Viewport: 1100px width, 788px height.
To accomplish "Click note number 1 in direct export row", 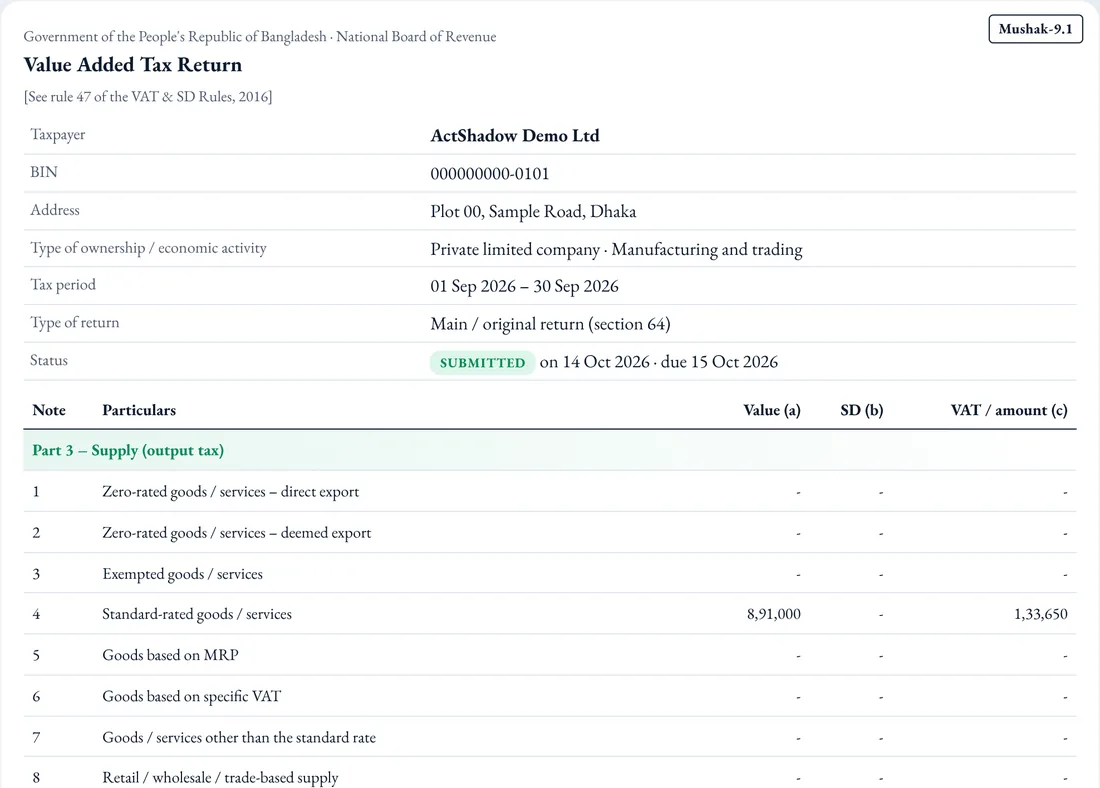I will coord(36,492).
